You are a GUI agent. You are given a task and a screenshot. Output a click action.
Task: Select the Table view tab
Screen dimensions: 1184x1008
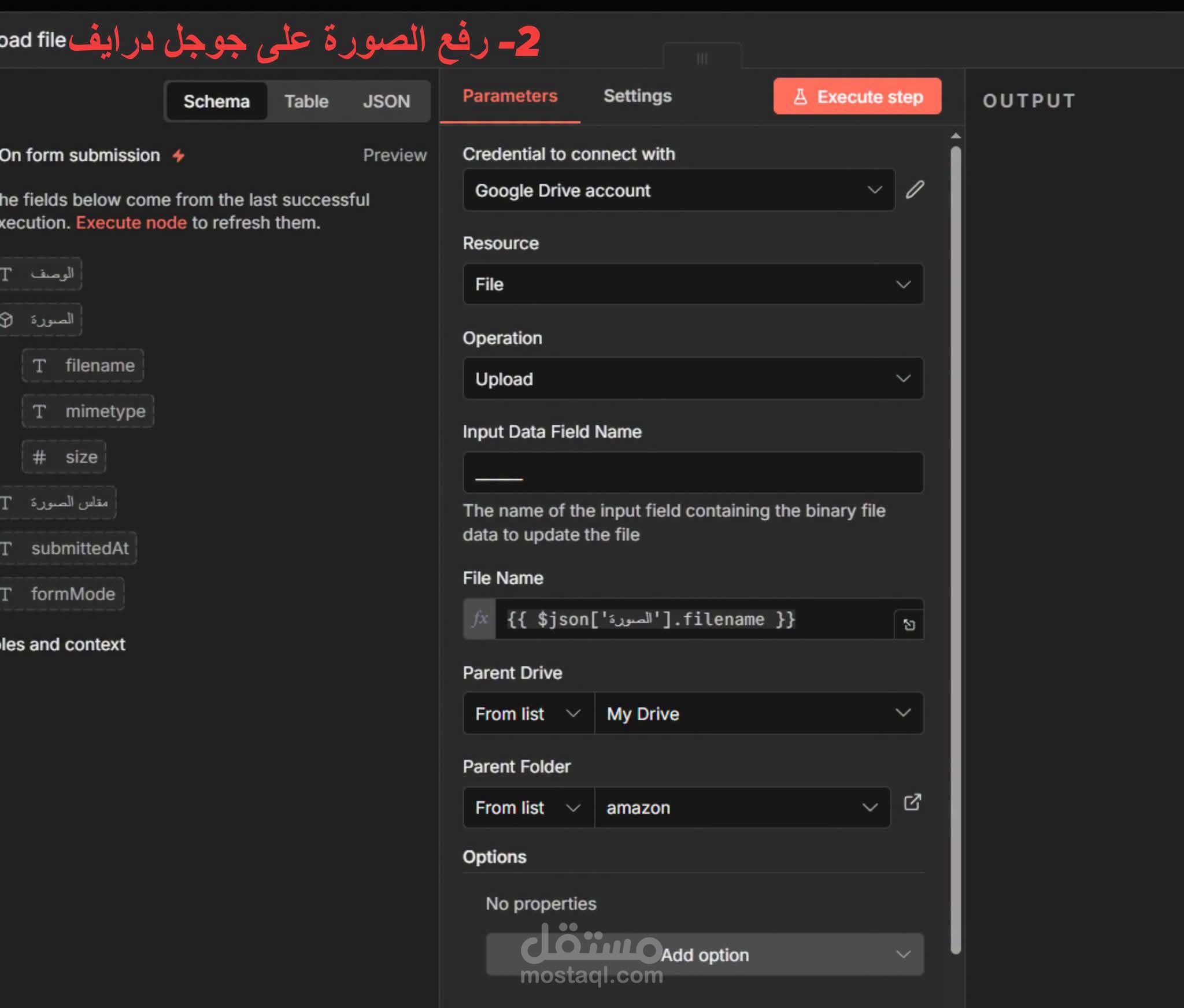tap(306, 101)
